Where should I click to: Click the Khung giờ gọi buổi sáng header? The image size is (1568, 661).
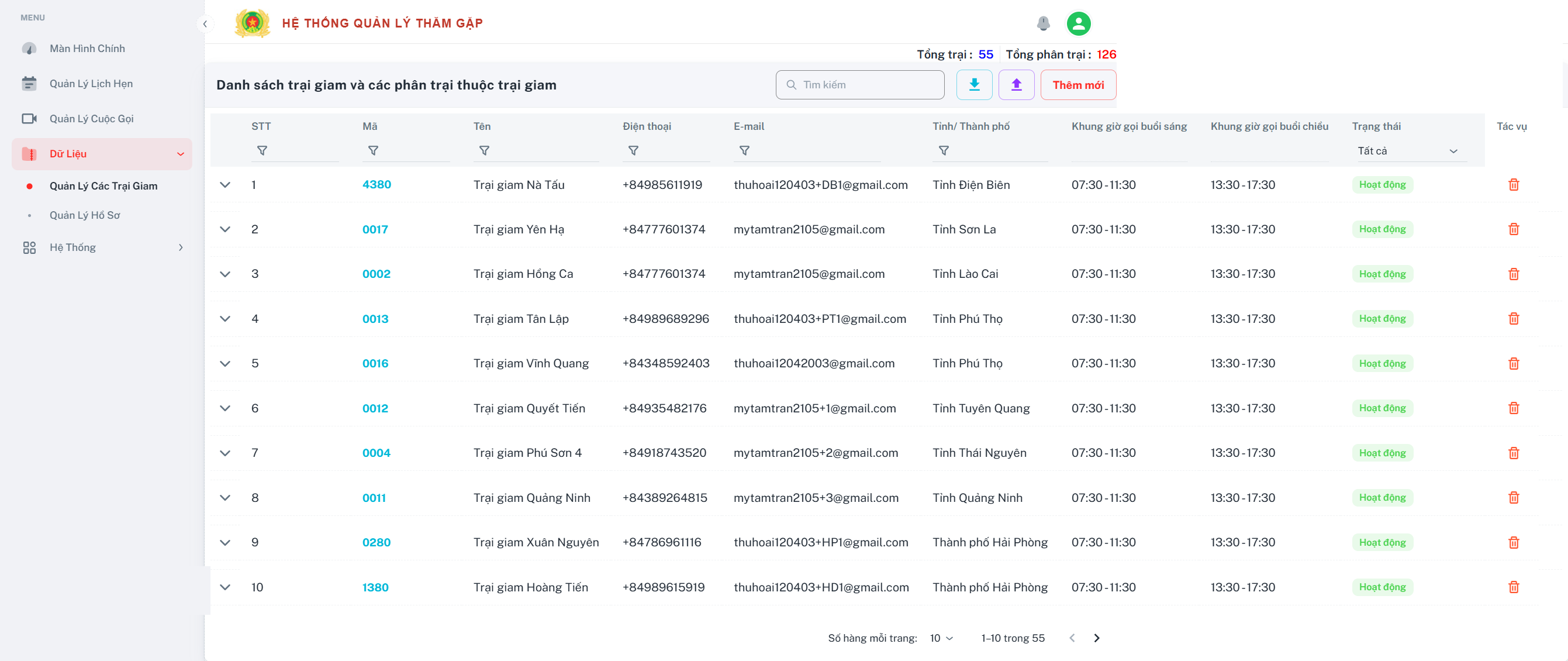click(1128, 126)
